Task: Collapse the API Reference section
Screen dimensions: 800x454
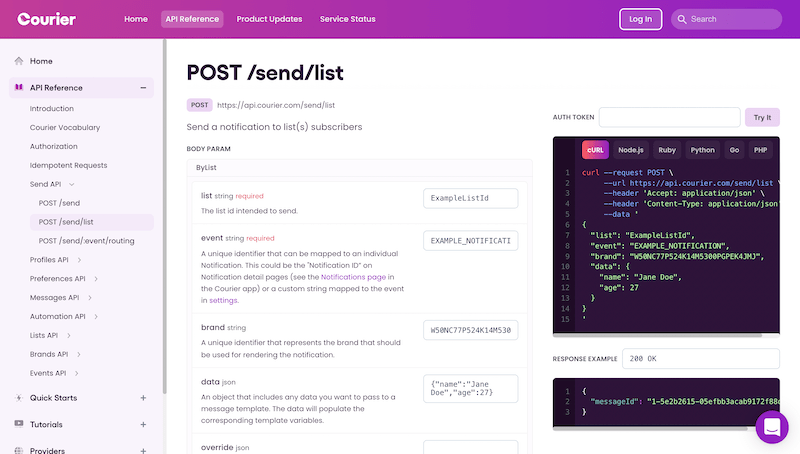Action: [143, 88]
